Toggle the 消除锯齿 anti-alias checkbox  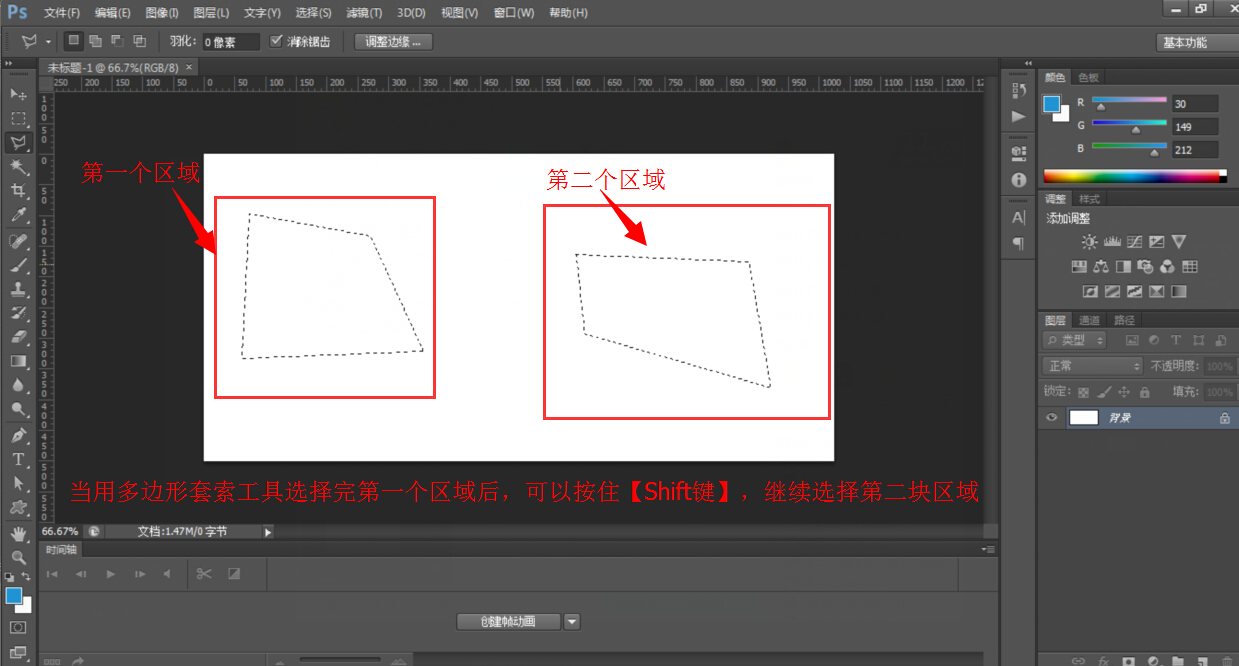[277, 41]
